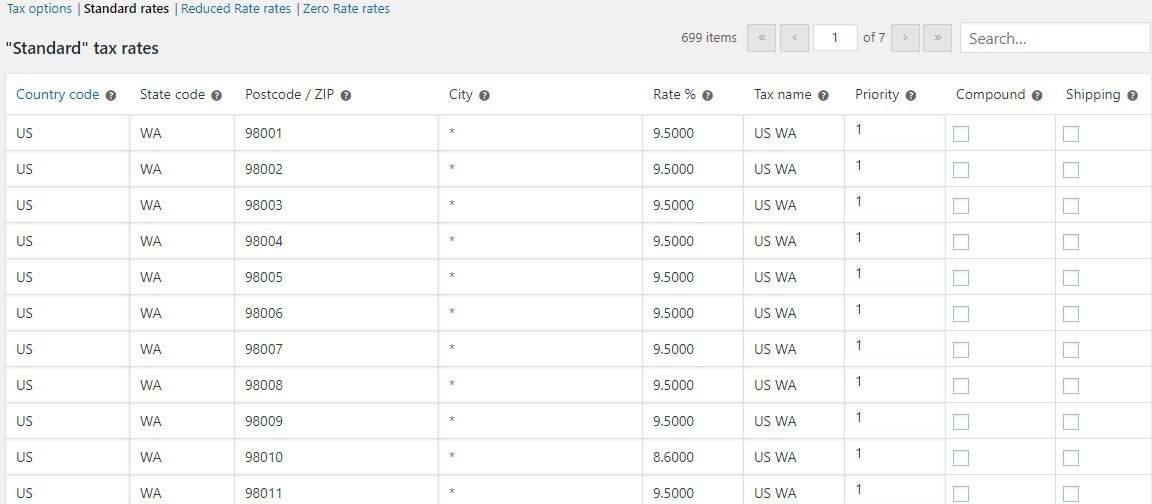Switch to Reduced Rate rates tab
The width and height of the screenshot is (1152, 504).
236,9
